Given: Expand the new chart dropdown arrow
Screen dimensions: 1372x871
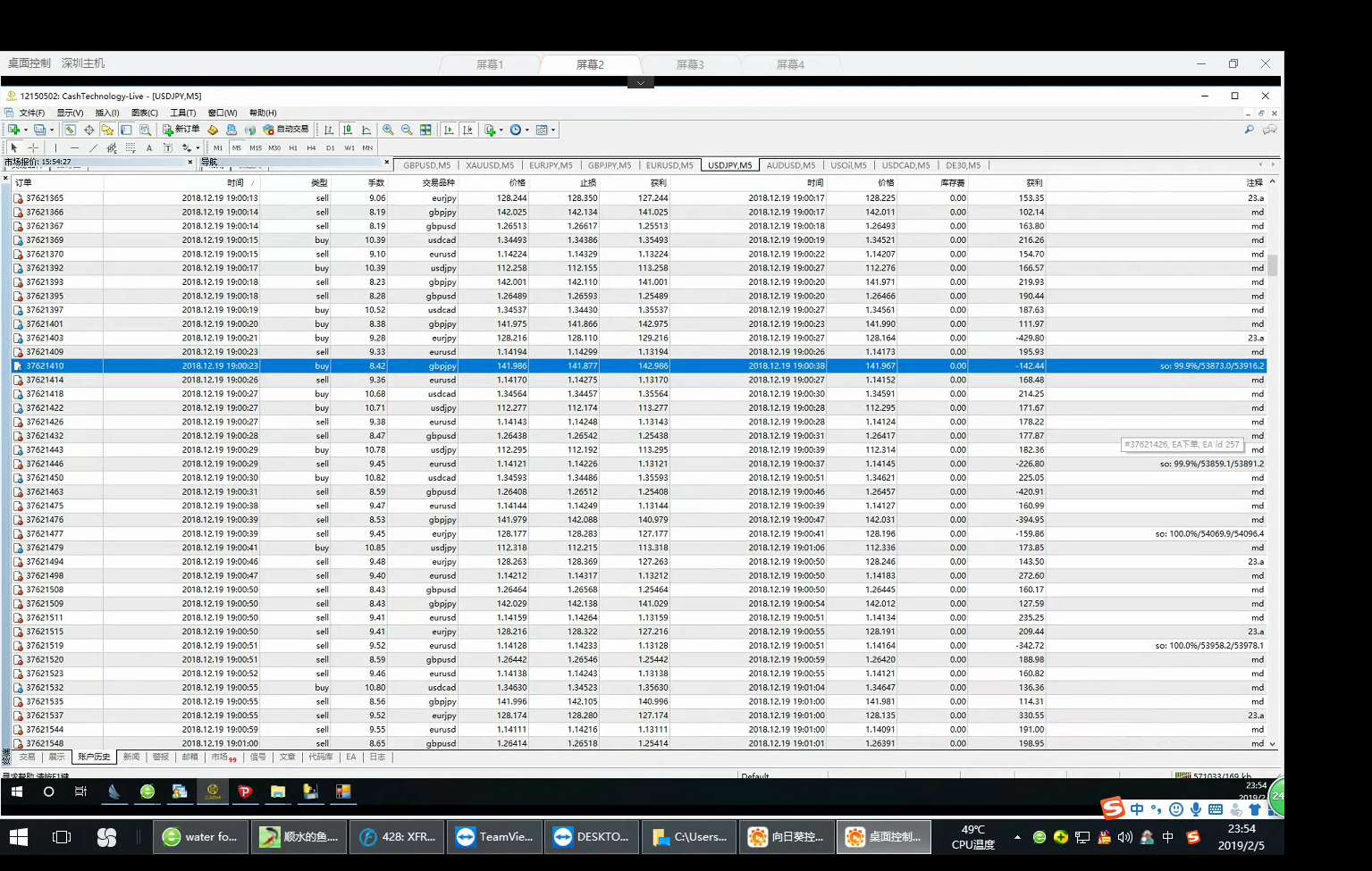Looking at the screenshot, I should (x=25, y=130).
